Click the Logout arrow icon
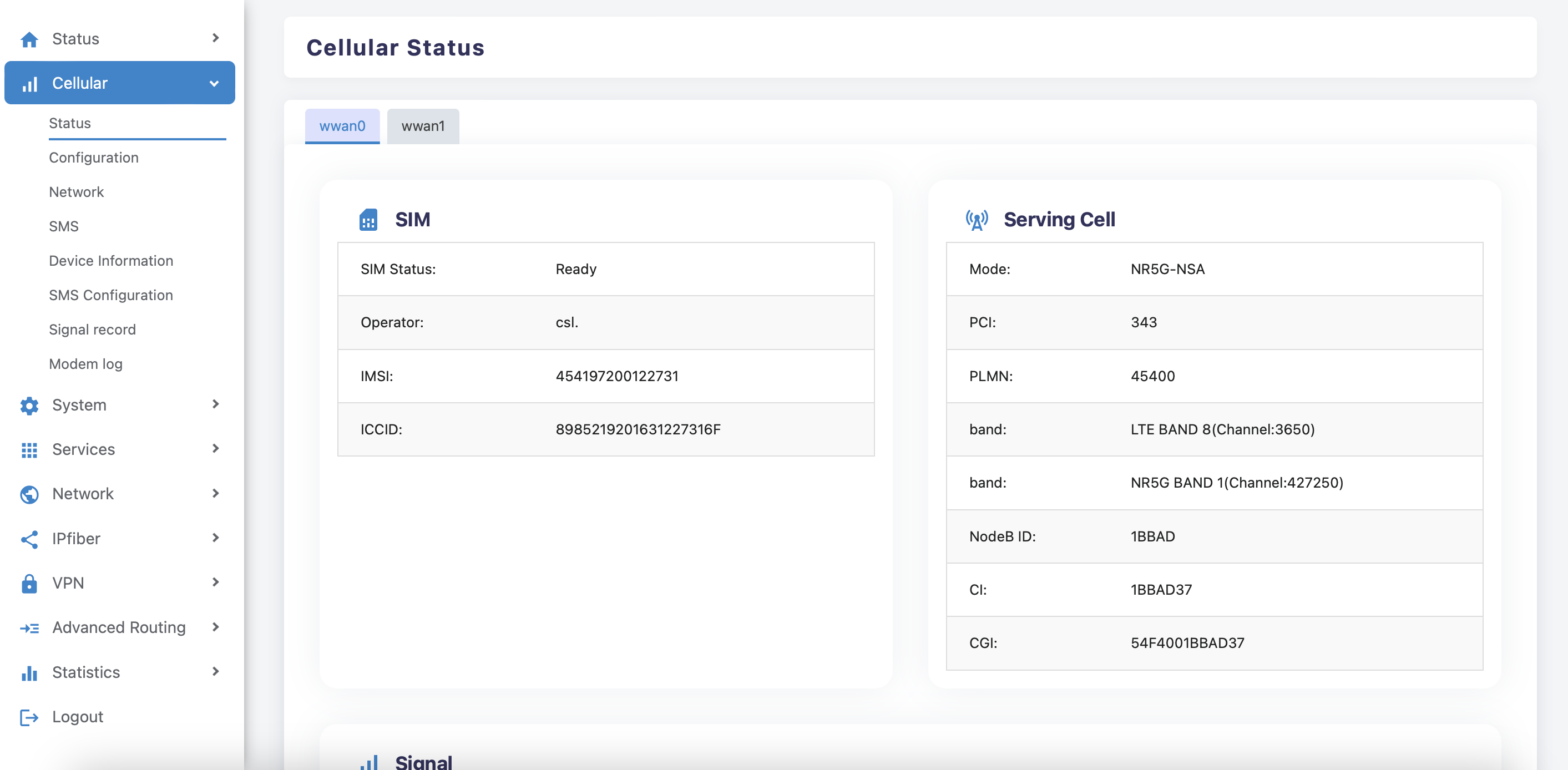1568x770 pixels. coord(28,717)
